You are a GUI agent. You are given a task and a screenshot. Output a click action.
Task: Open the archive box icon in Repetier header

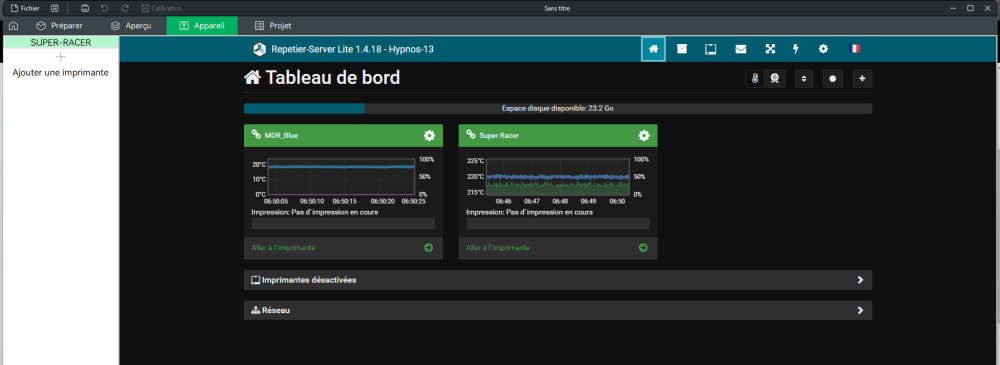point(682,49)
